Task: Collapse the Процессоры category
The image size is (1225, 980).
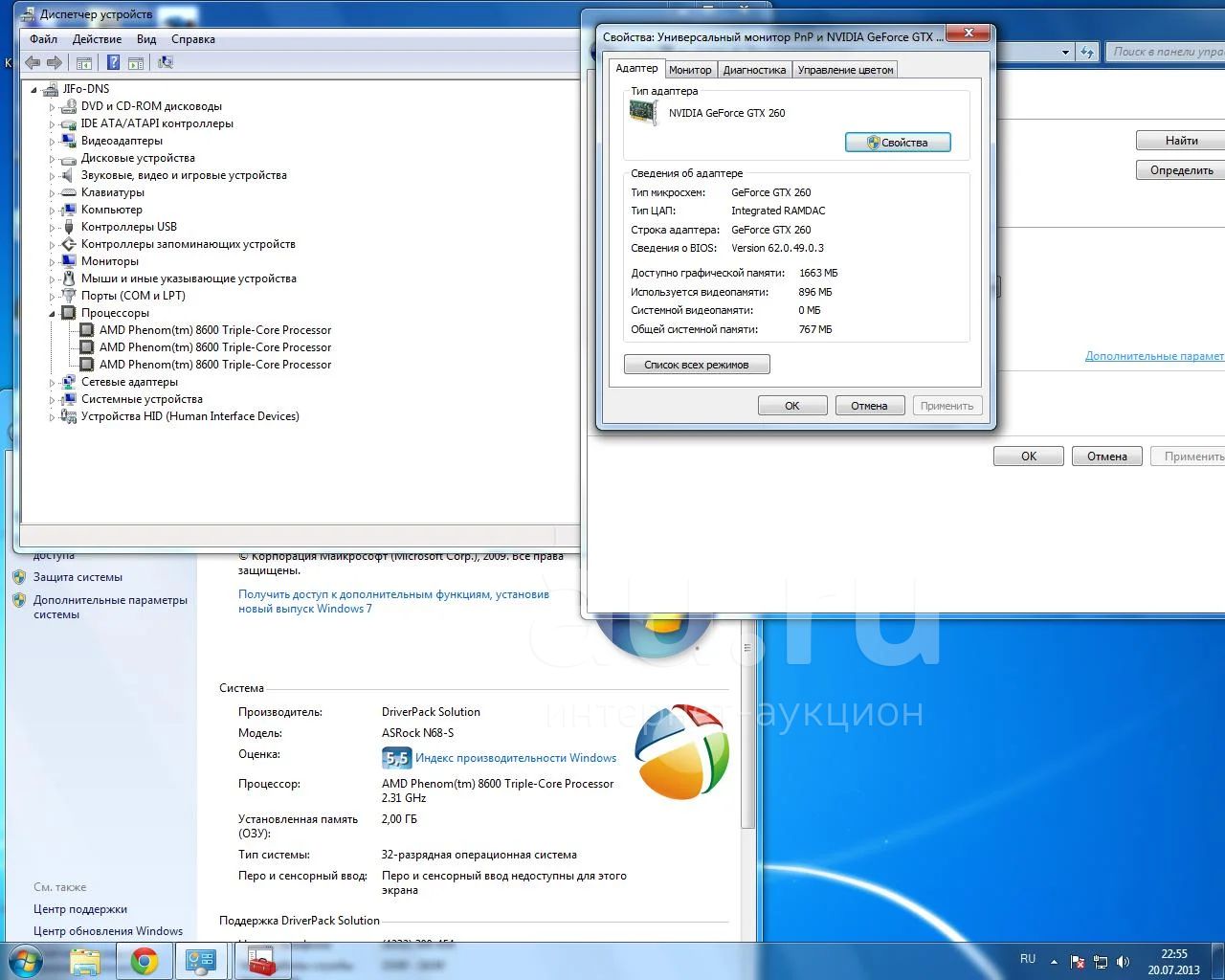Action: (53, 314)
